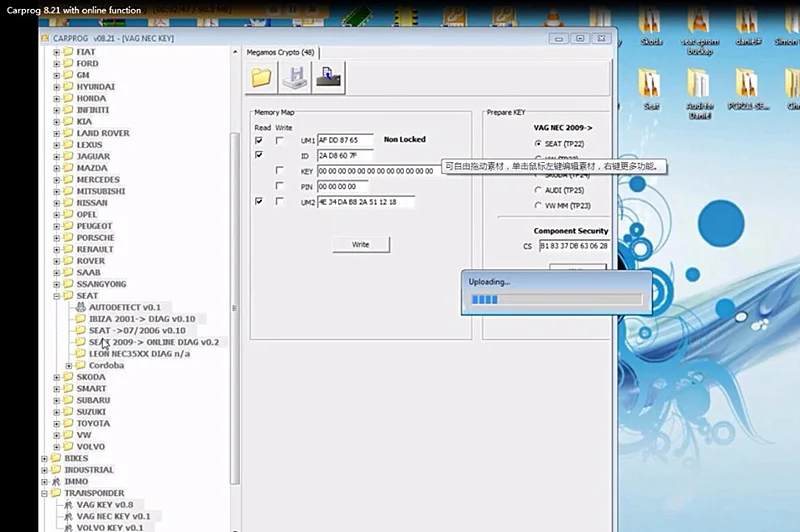Click the VAG KEY v0.8 key icon
Viewport: 800px width, 532px height.
(x=68, y=505)
